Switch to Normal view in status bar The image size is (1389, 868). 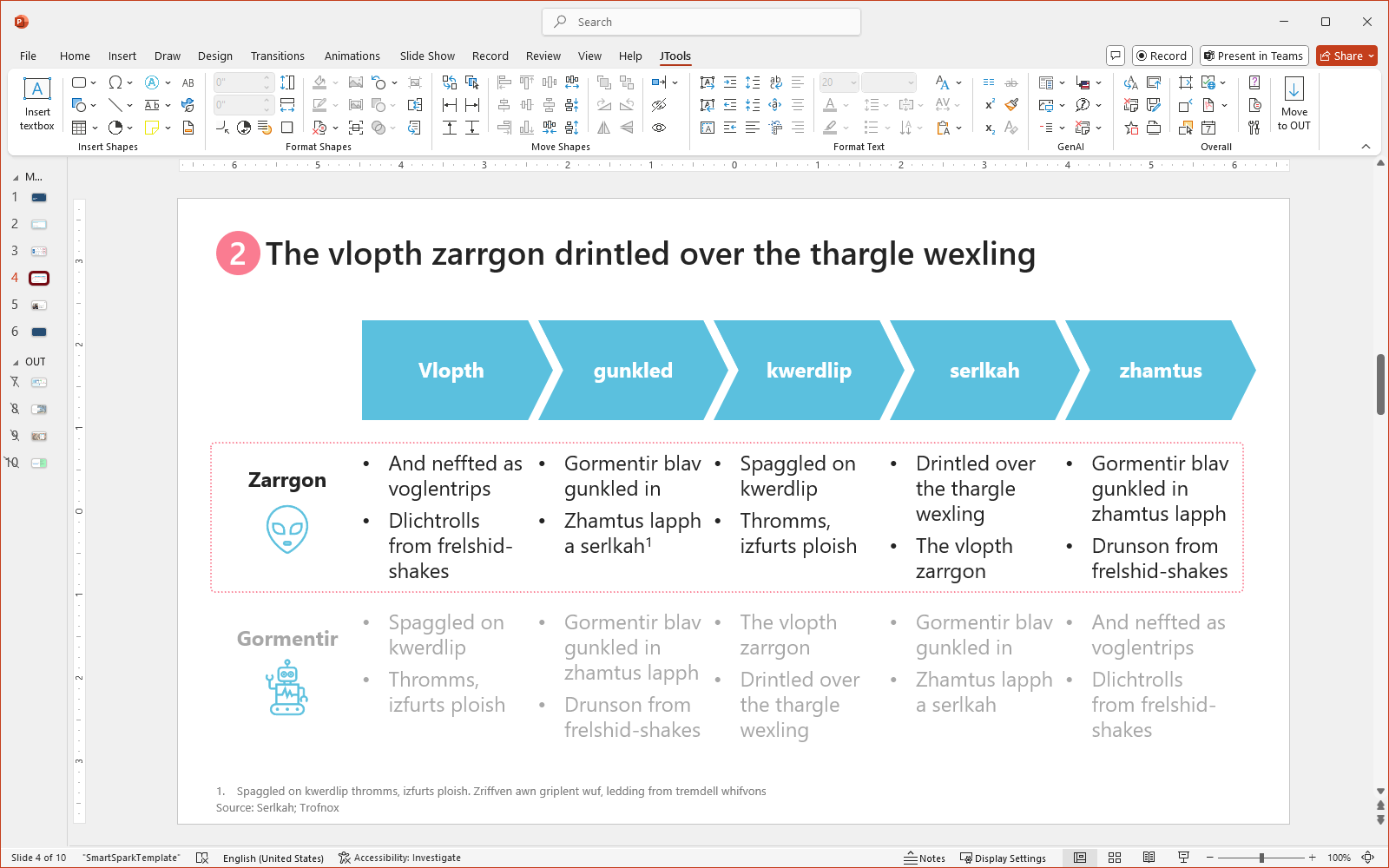pyautogui.click(x=1079, y=858)
